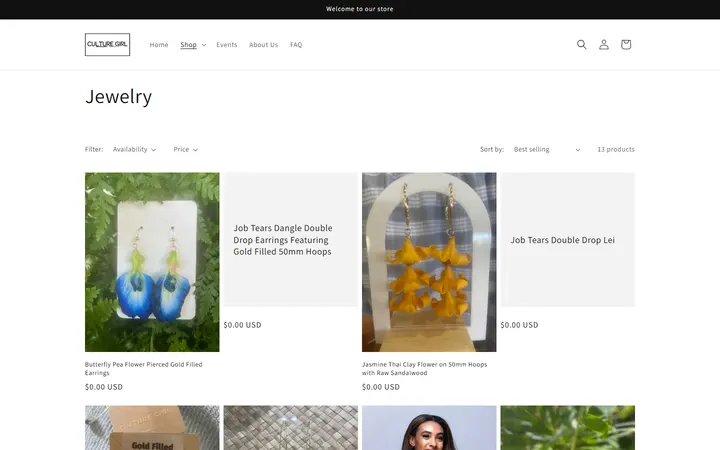This screenshot has height=450, width=720.
Task: Open the Job Tears Double Drop Lei card
Action: coord(568,240)
